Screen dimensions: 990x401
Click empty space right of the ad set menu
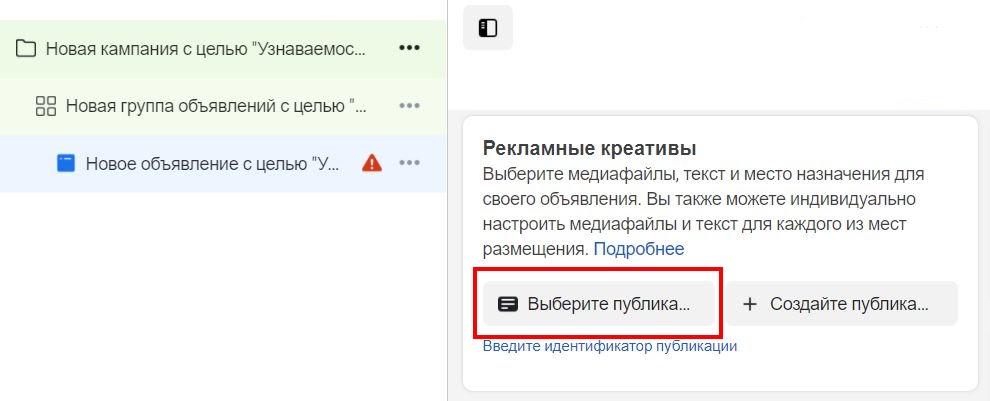tap(436, 106)
